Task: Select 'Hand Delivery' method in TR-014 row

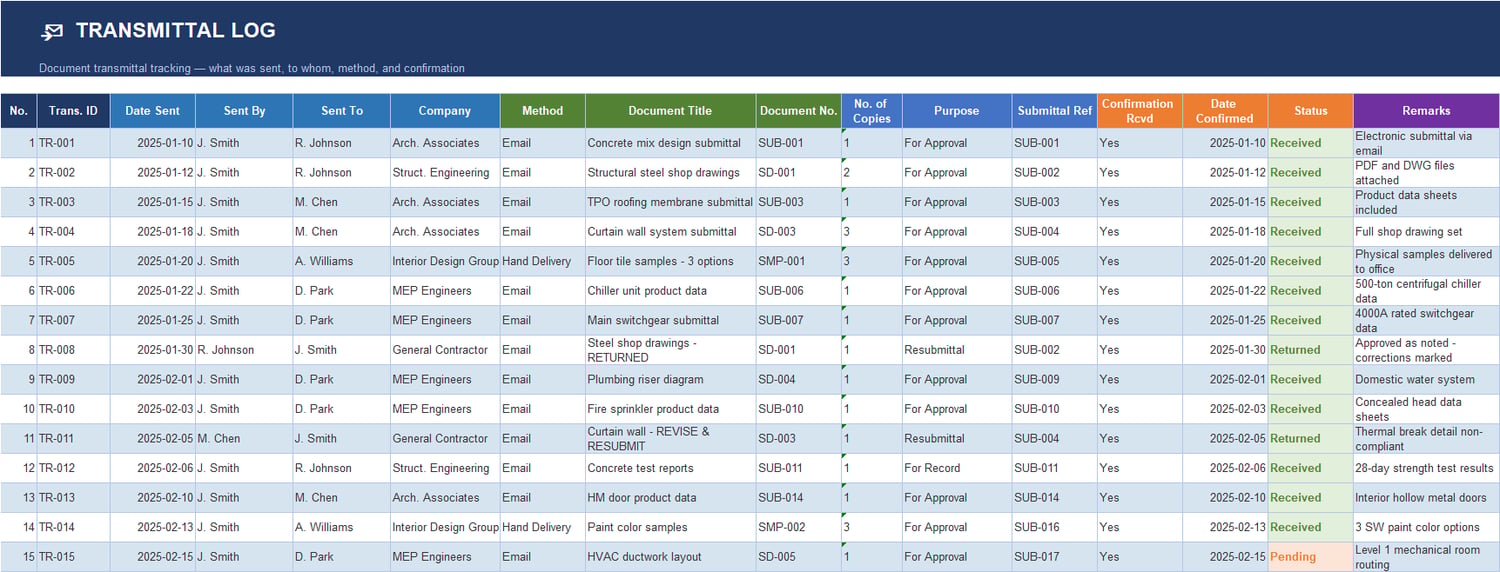Action: point(543,527)
